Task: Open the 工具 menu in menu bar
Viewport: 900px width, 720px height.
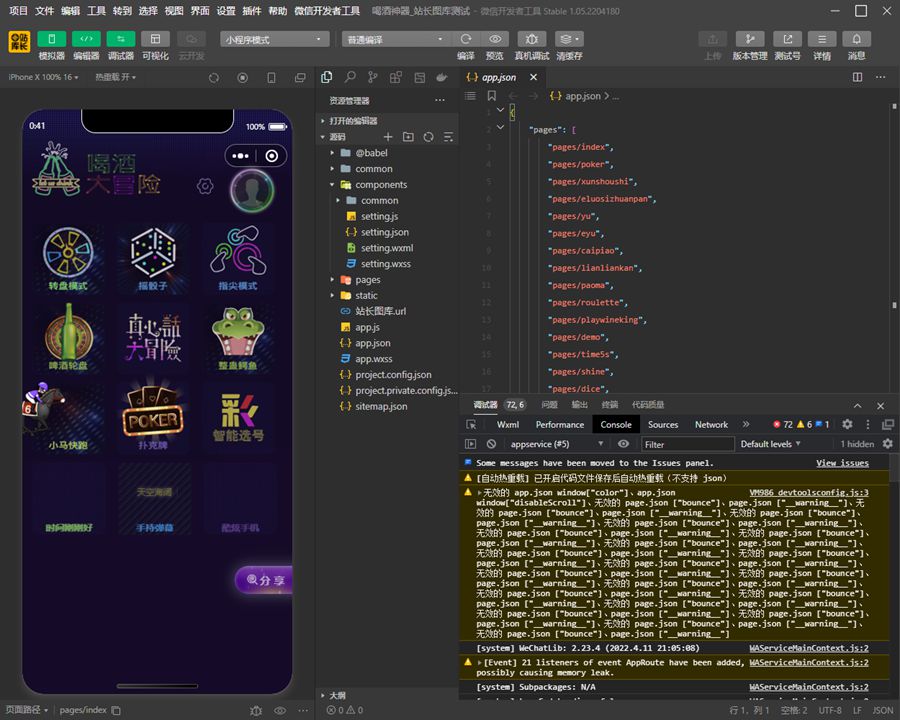Action: coord(96,11)
